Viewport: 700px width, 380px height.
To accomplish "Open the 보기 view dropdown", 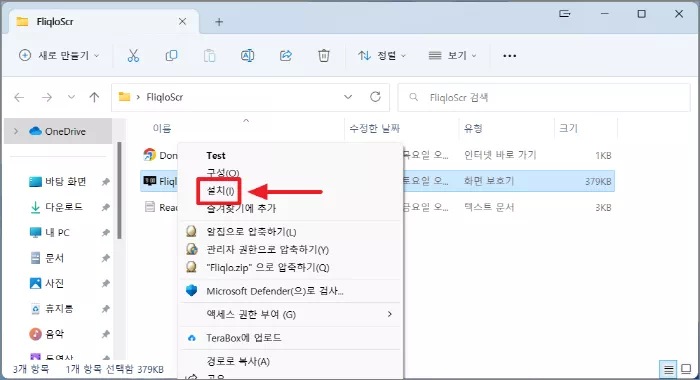I will (452, 56).
